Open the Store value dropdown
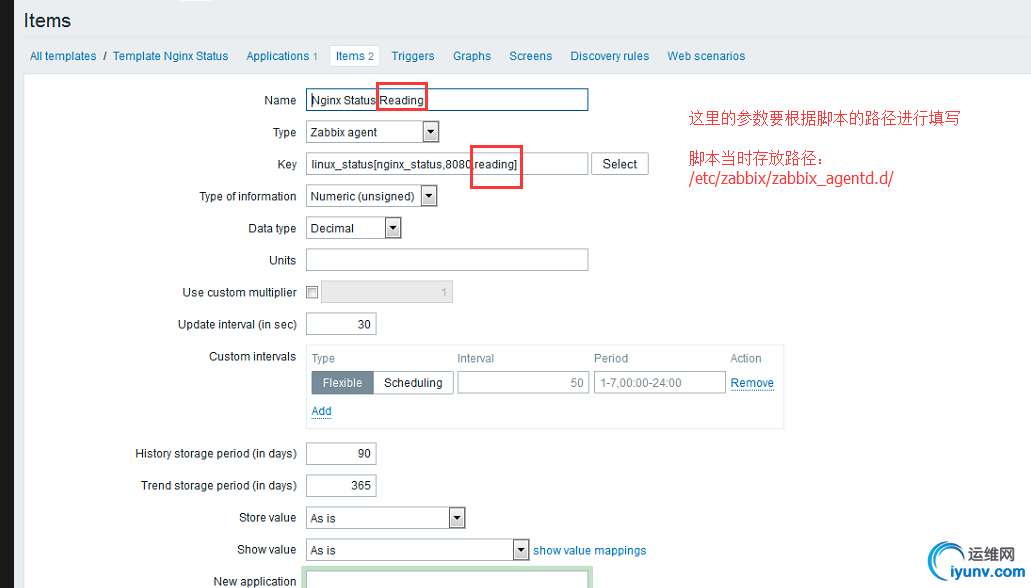This screenshot has width=1031, height=588. point(386,518)
